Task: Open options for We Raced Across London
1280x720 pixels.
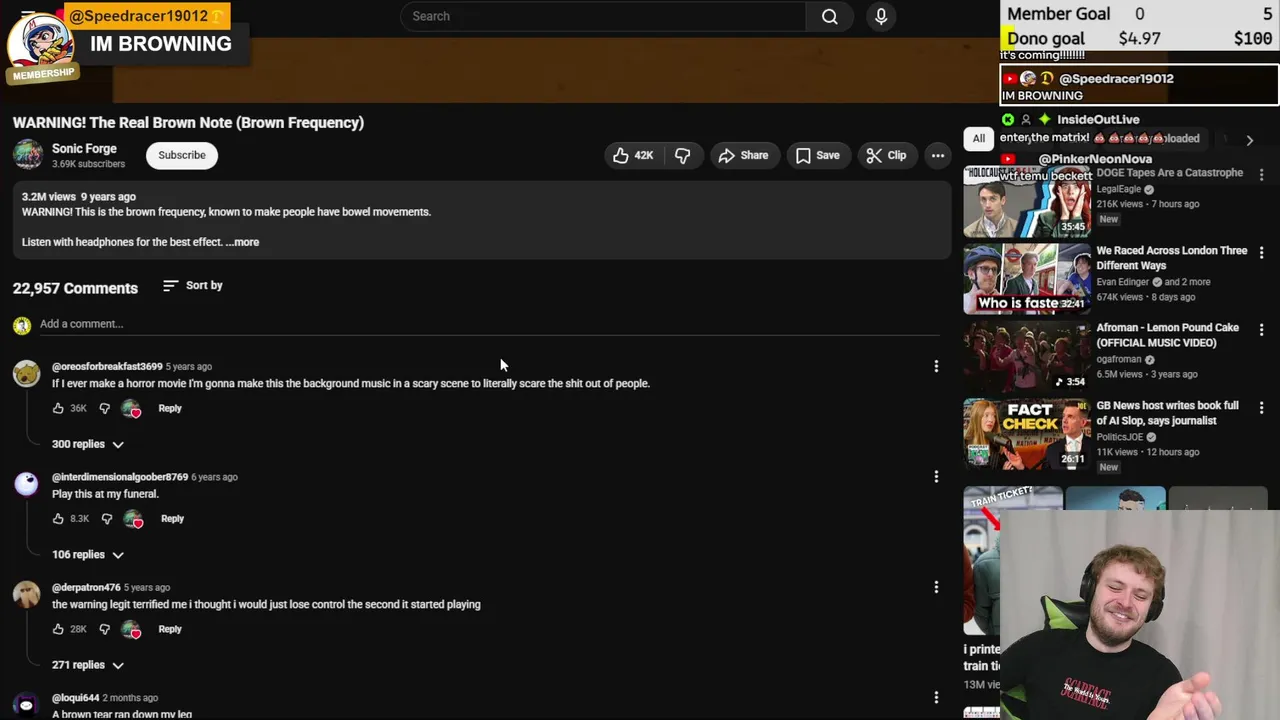Action: pos(1261,253)
